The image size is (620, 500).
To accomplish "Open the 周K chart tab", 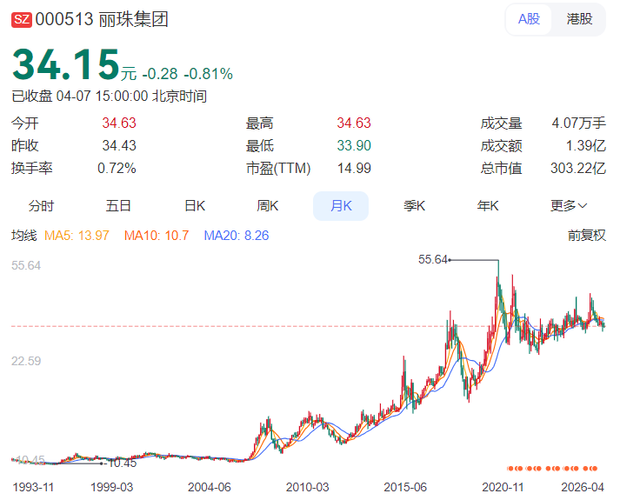I will coord(267,206).
